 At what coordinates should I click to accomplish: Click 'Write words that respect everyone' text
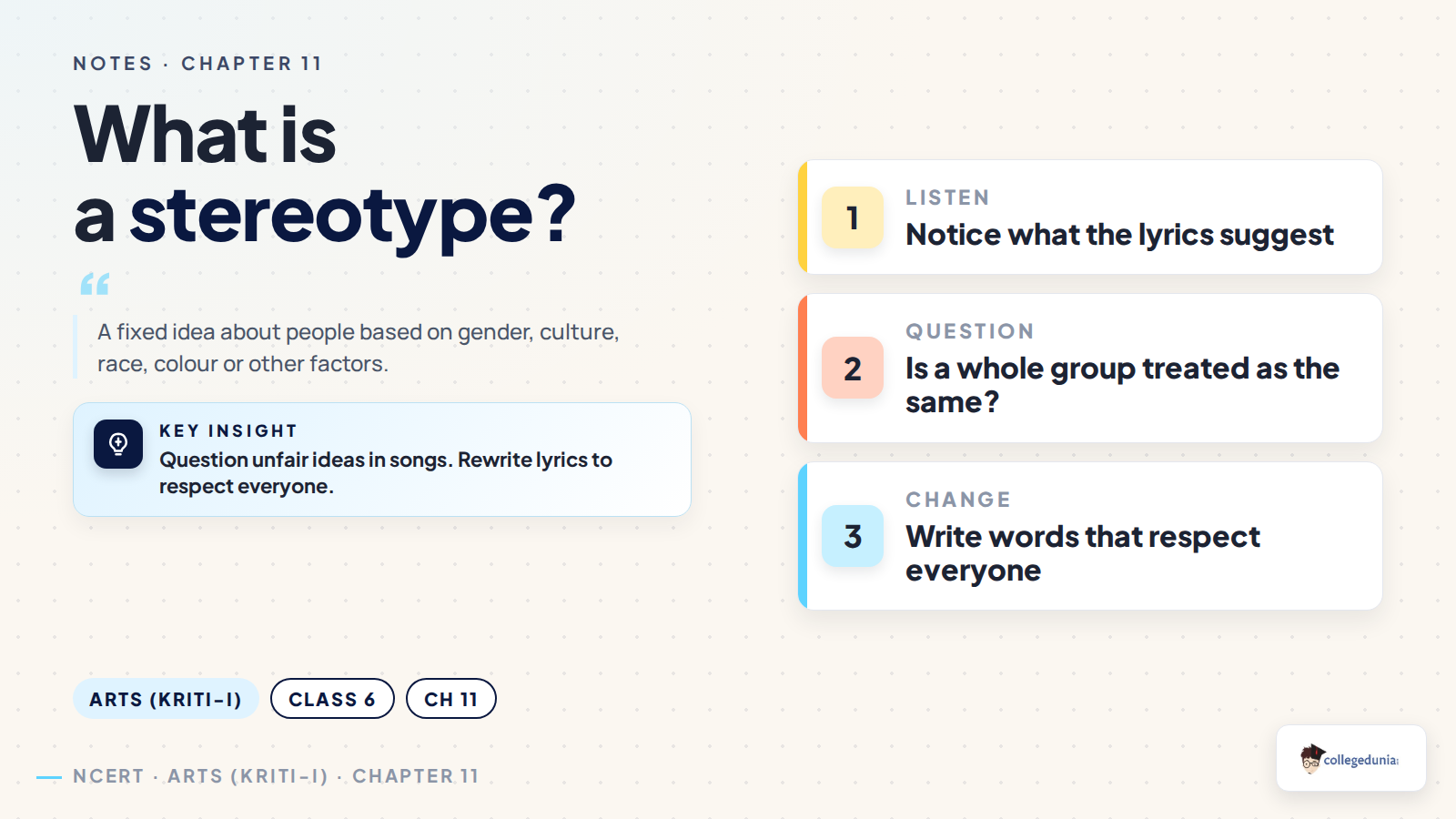(1083, 553)
